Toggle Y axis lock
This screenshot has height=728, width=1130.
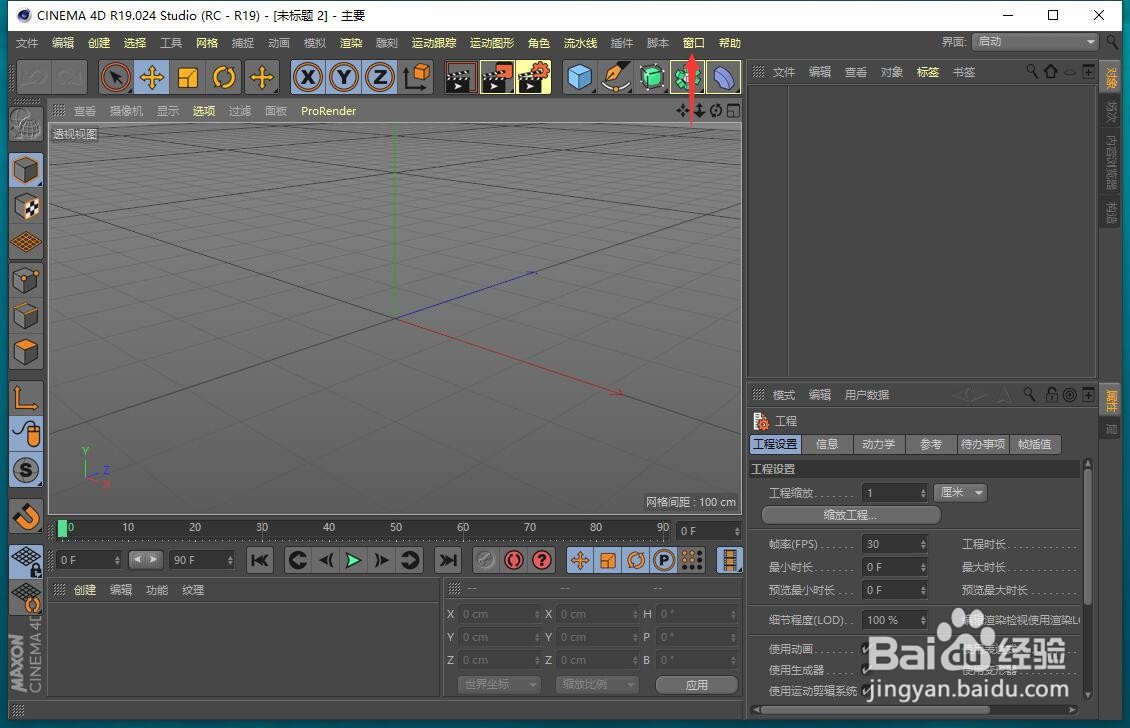[344, 77]
